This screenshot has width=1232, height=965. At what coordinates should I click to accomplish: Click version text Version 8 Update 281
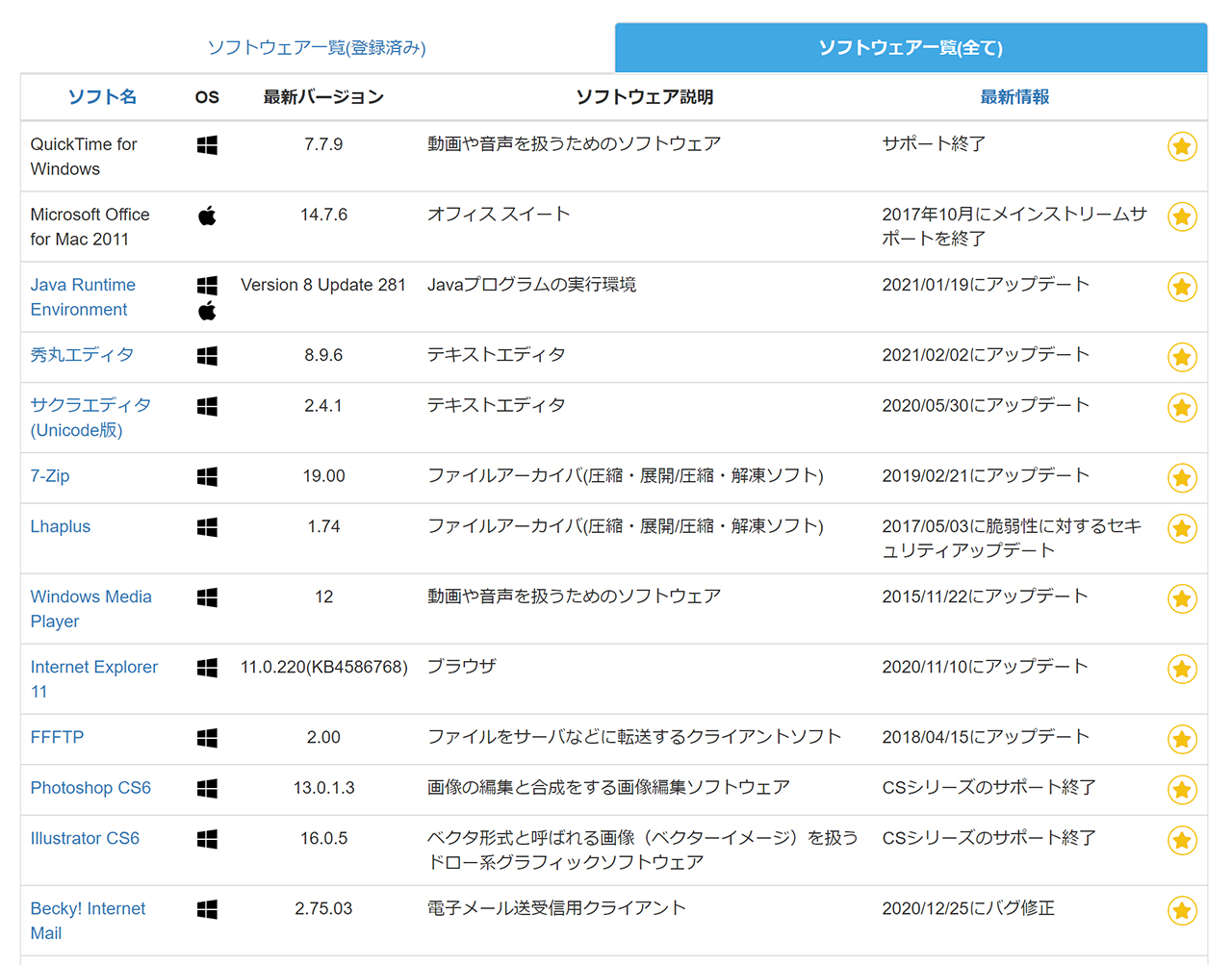323,286
